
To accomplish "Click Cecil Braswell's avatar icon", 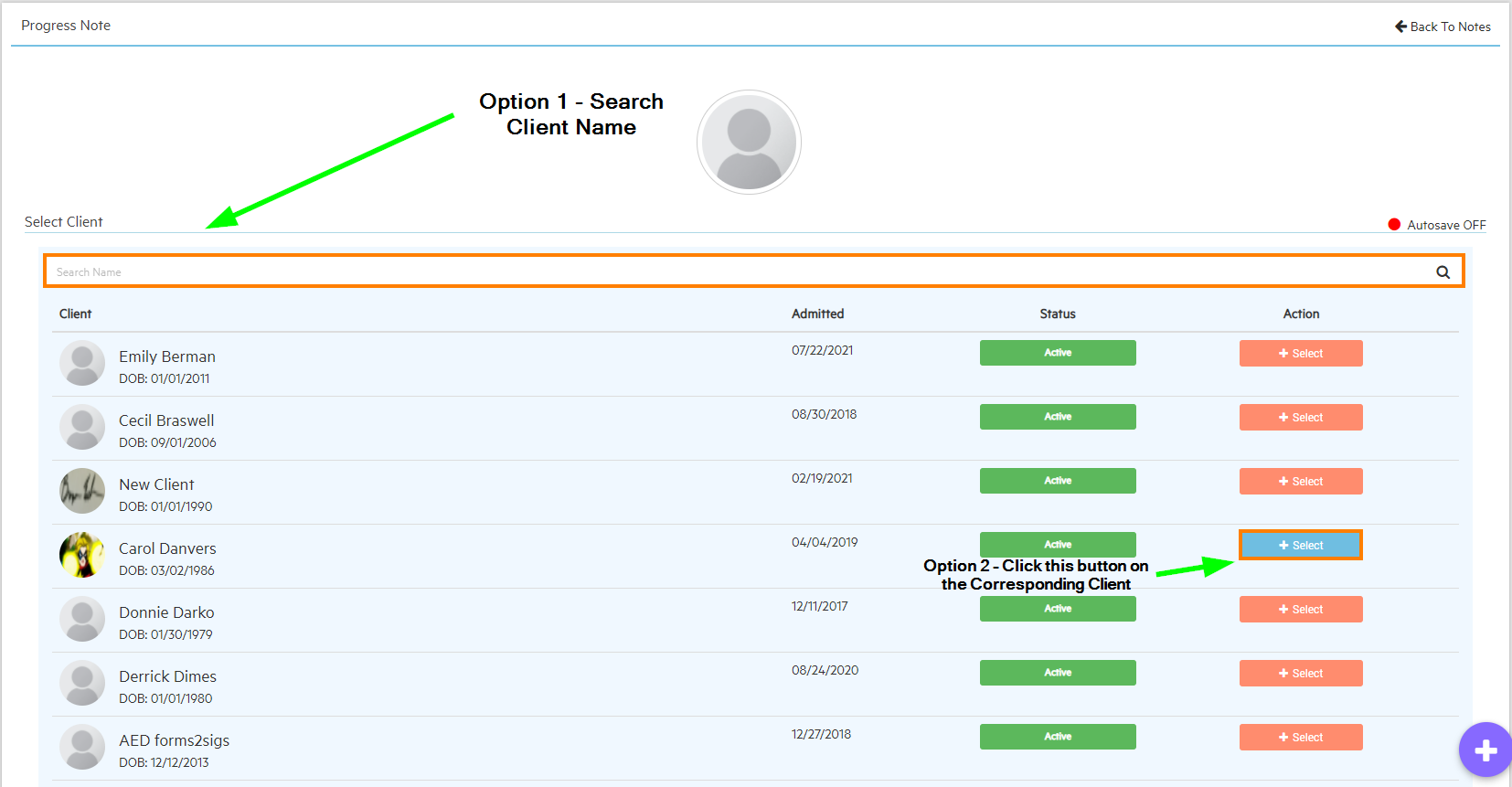I will click(x=82, y=427).
